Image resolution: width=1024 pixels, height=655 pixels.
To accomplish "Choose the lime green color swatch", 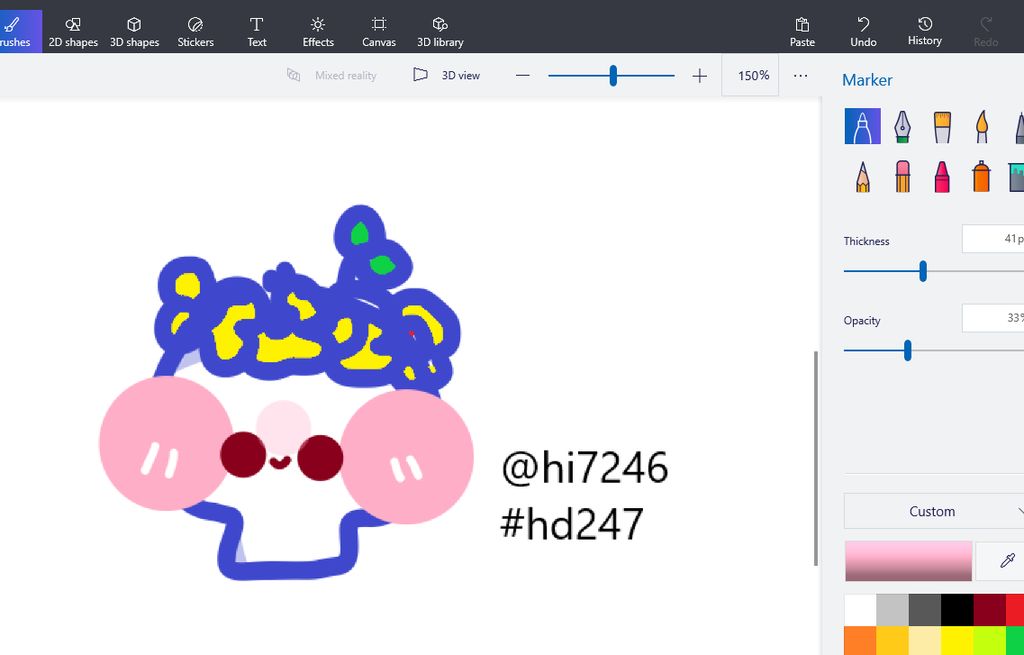I will pyautogui.click(x=989, y=641).
